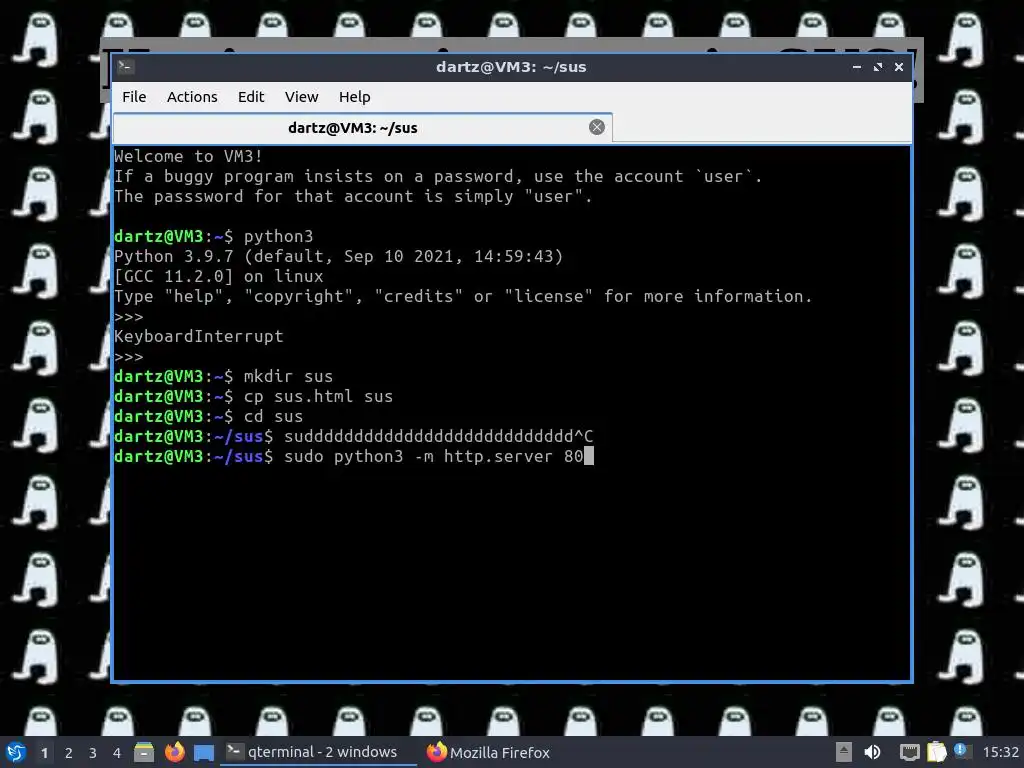This screenshot has height=768, width=1024.
Task: Click the 'The passsword for that account' line
Action: click(353, 197)
